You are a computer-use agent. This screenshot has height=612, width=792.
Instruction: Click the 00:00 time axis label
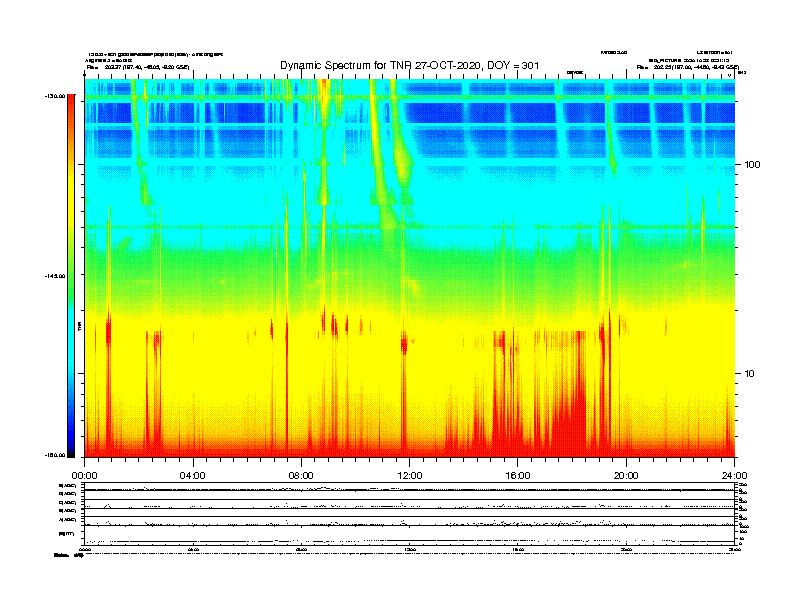point(84,476)
